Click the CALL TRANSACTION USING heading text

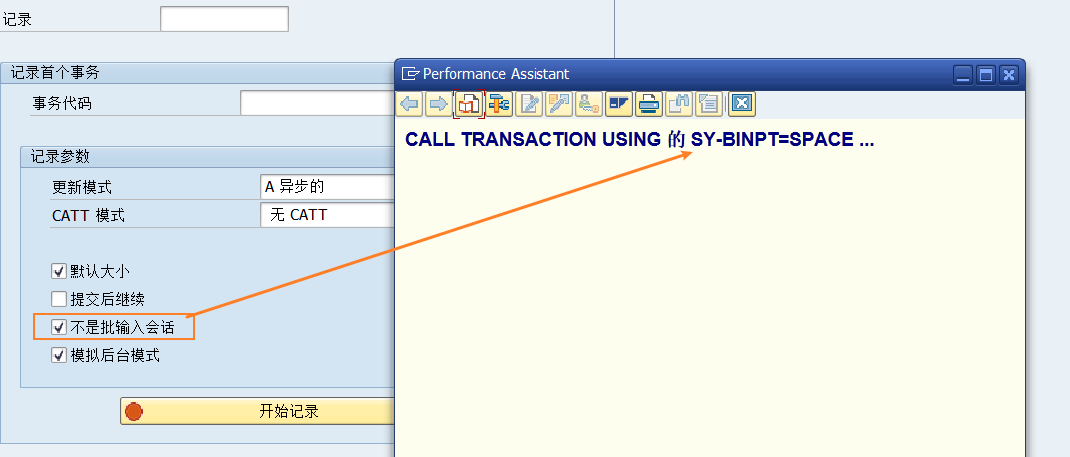639,140
